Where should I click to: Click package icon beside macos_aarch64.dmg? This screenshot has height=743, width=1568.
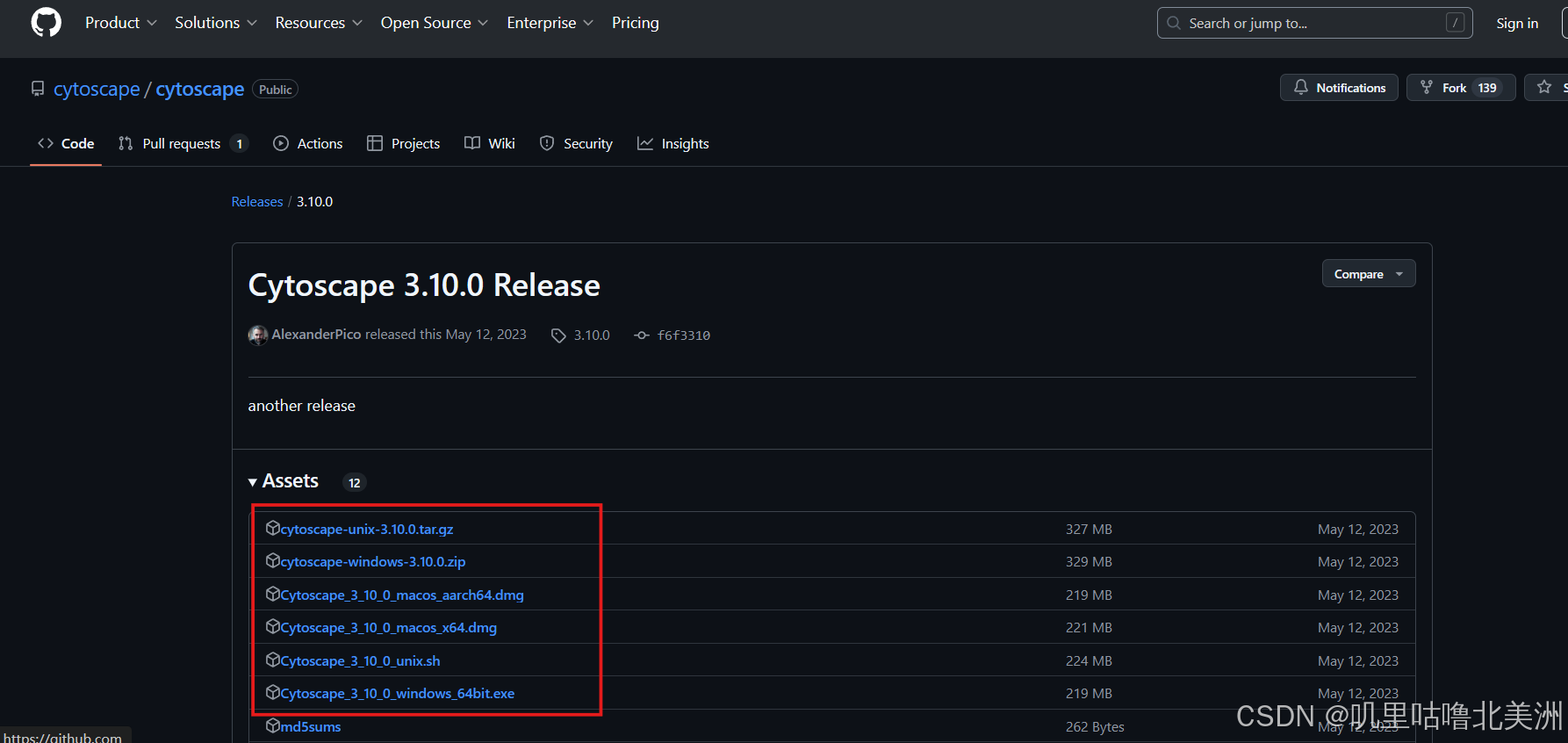[273, 594]
